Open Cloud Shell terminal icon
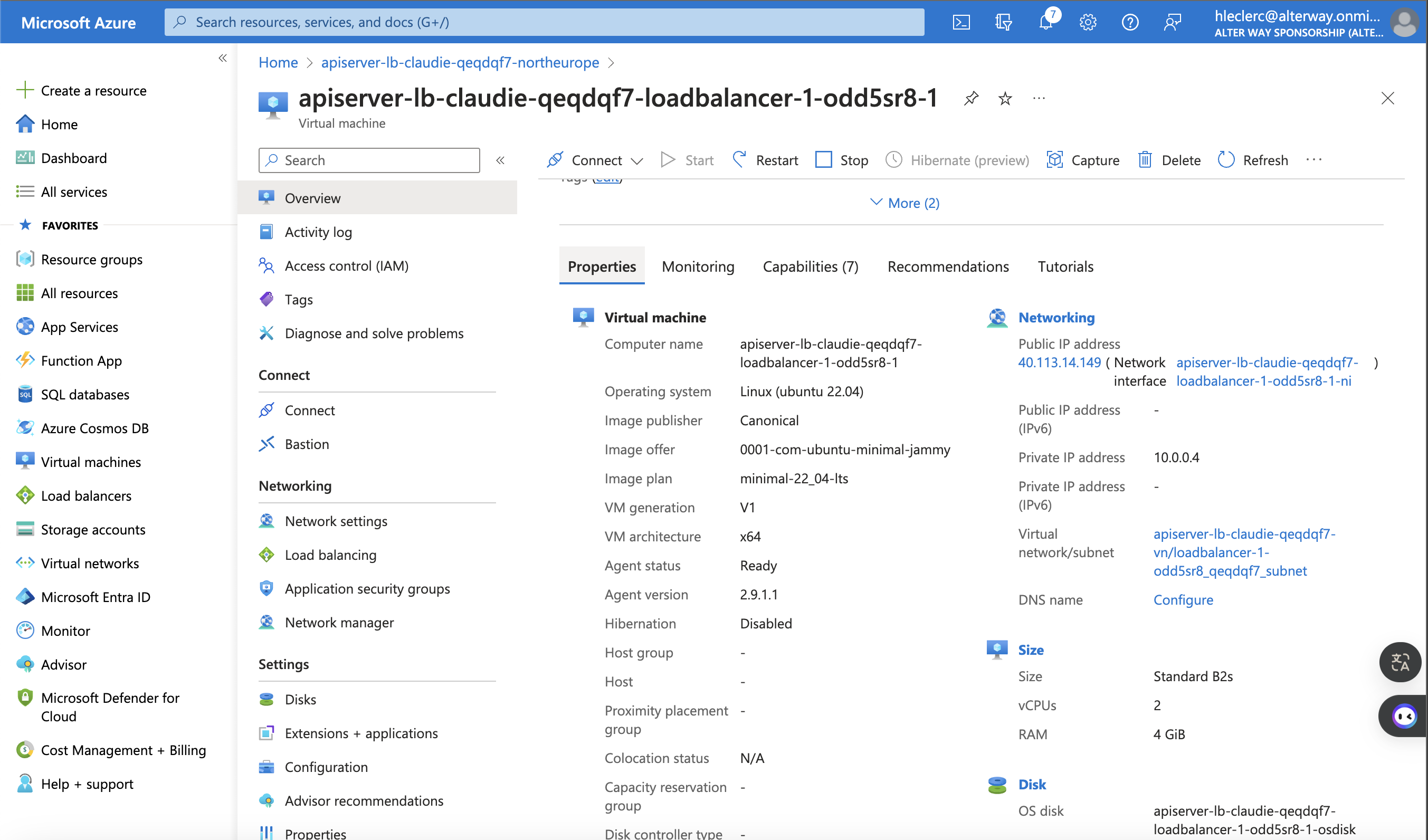The image size is (1428, 840). 961,22
